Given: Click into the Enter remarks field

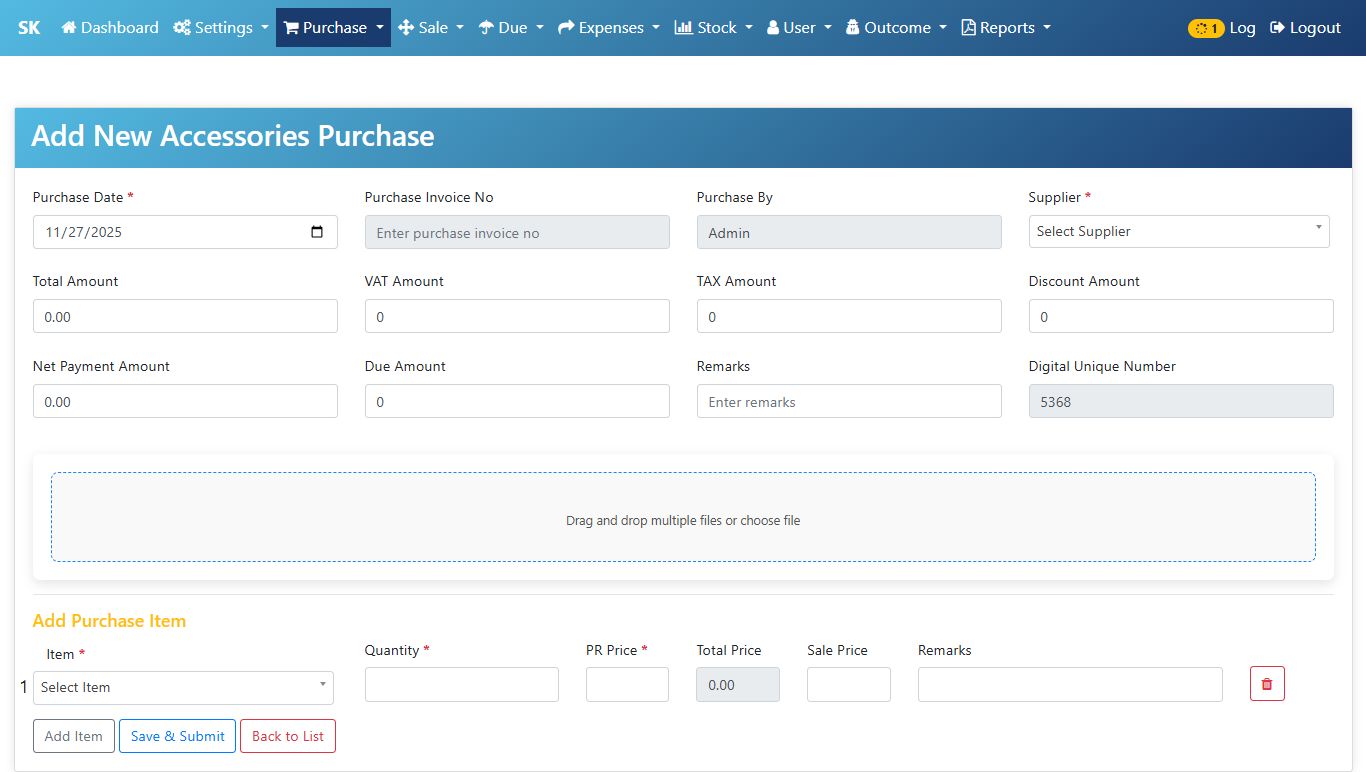Looking at the screenshot, I should pos(848,402).
